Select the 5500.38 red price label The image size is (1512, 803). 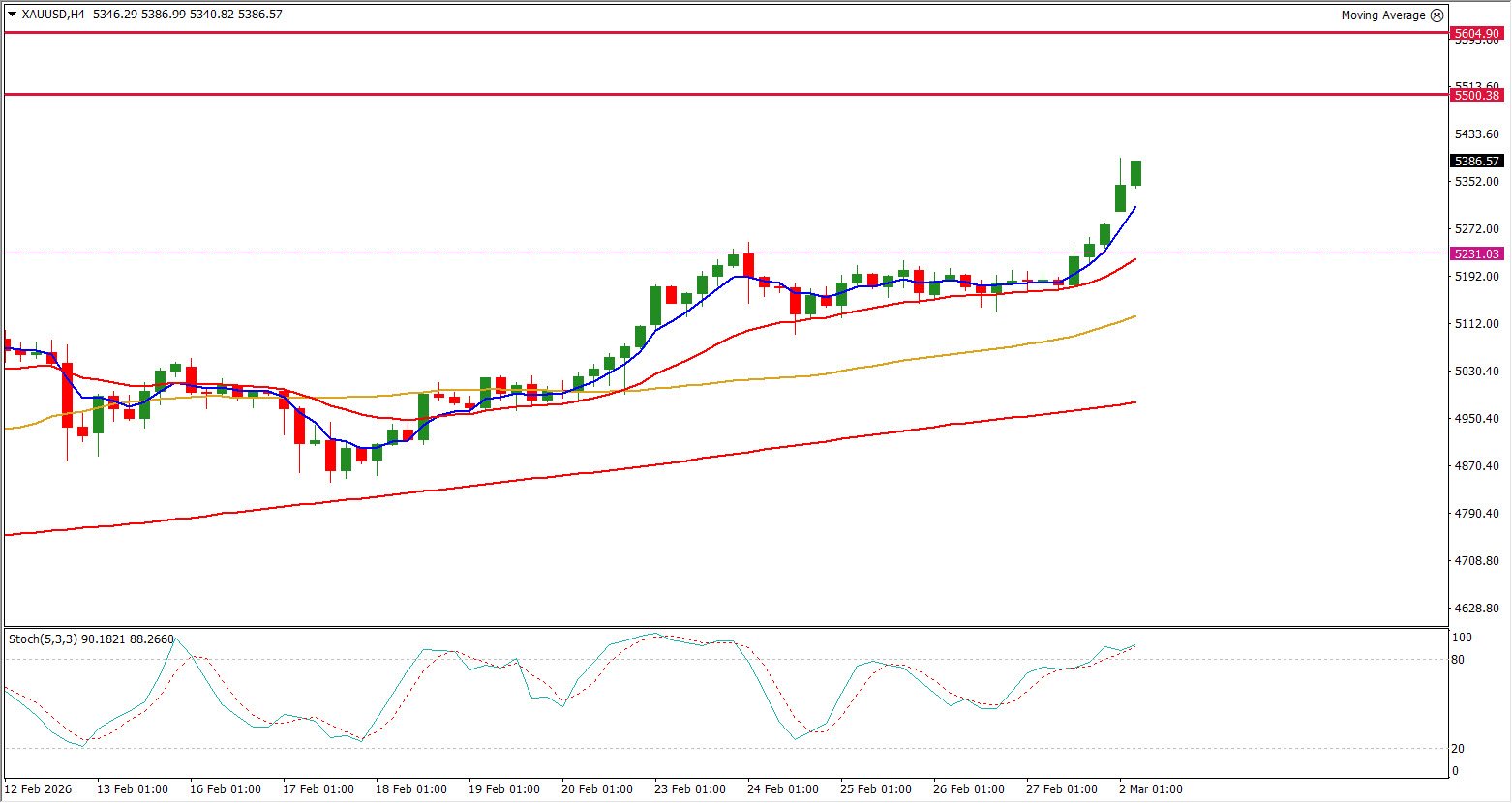coord(1477,95)
